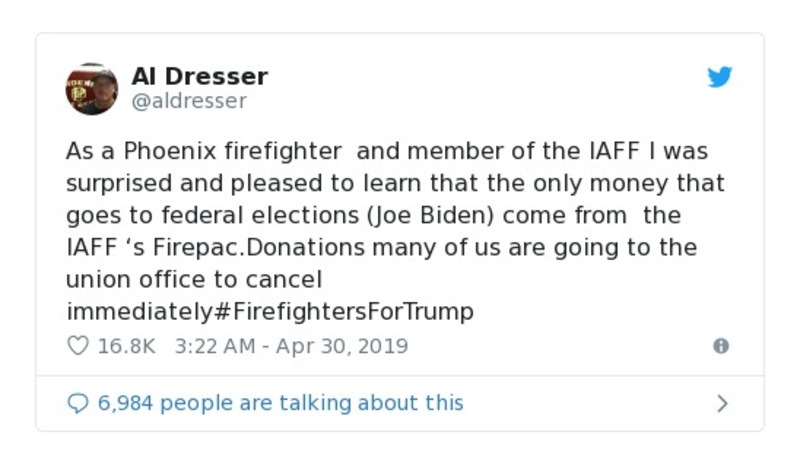Open "6,984 people are talking about this"

point(280,403)
